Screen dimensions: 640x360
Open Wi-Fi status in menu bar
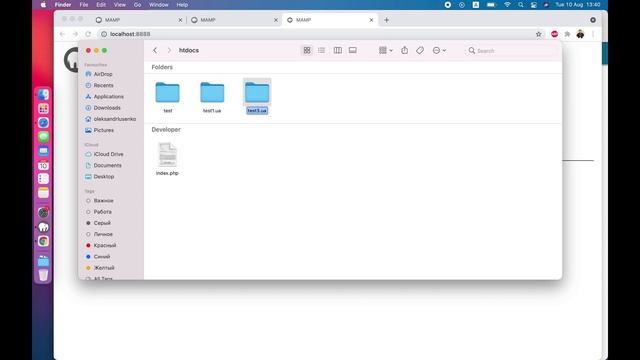tap(507, 5)
